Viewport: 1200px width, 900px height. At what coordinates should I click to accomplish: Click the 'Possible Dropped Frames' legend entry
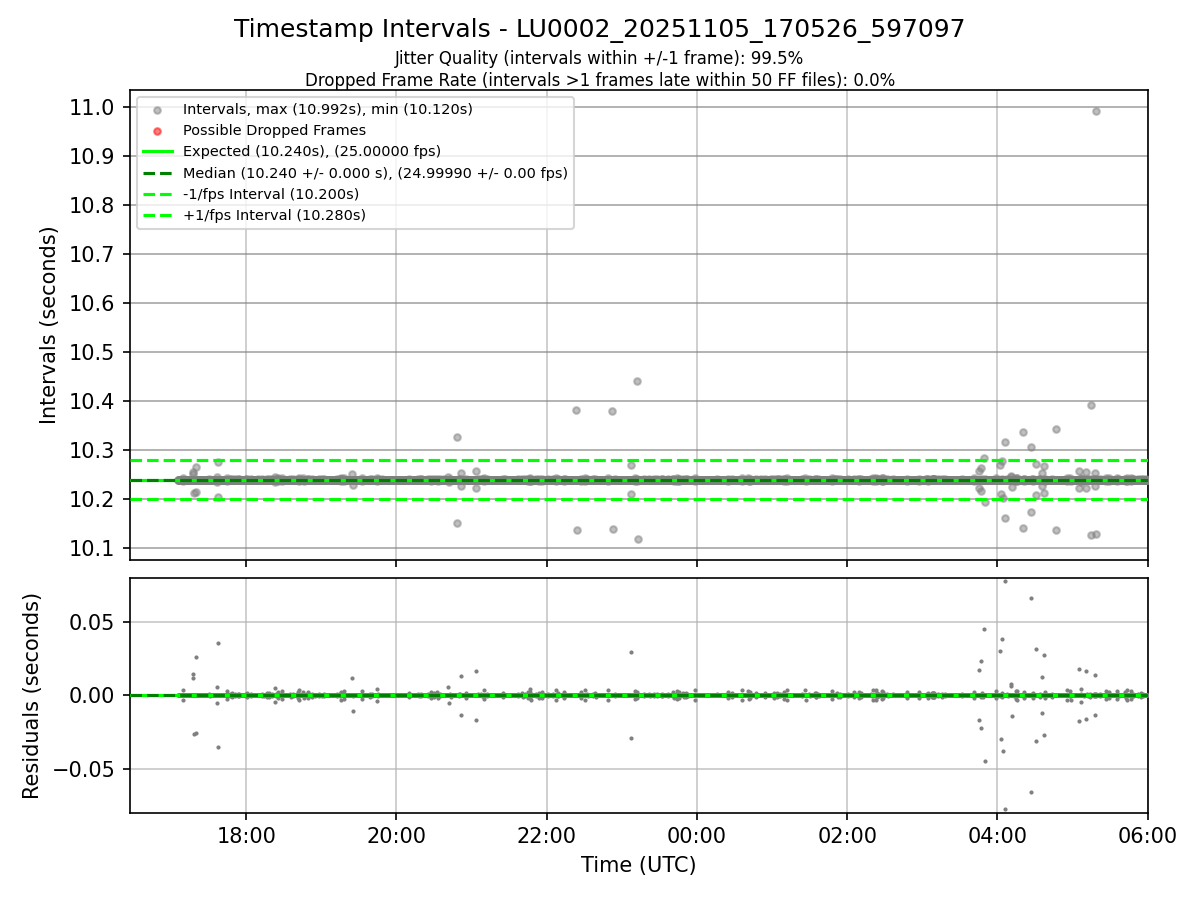274,130
